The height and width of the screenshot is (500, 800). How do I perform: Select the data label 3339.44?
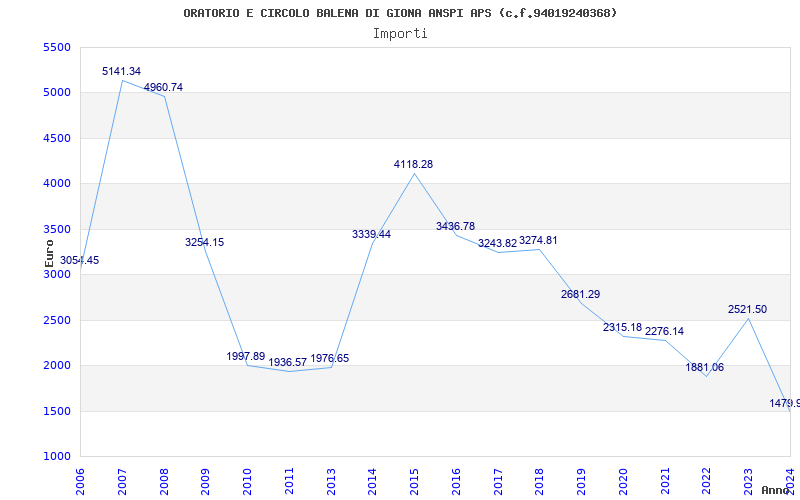(371, 234)
